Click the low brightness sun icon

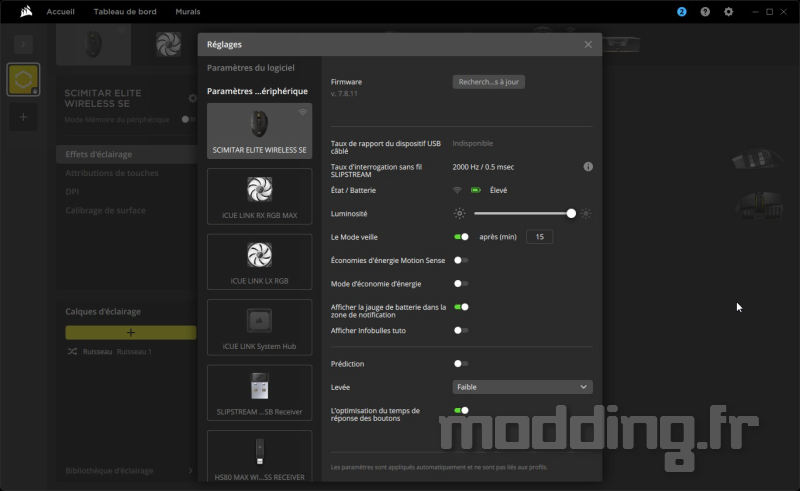[x=460, y=213]
